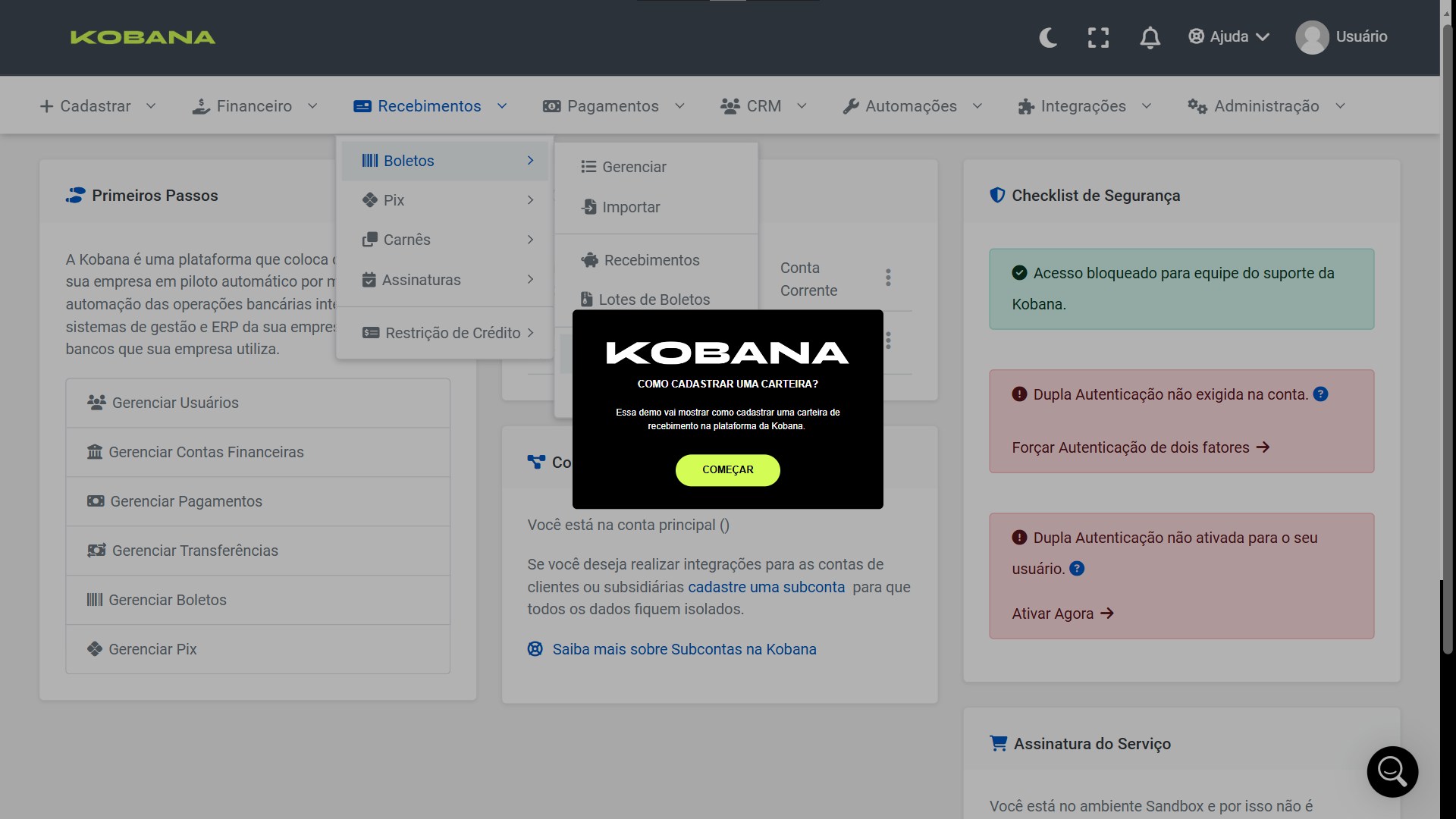Expand the Integrações chevron

(1146, 106)
